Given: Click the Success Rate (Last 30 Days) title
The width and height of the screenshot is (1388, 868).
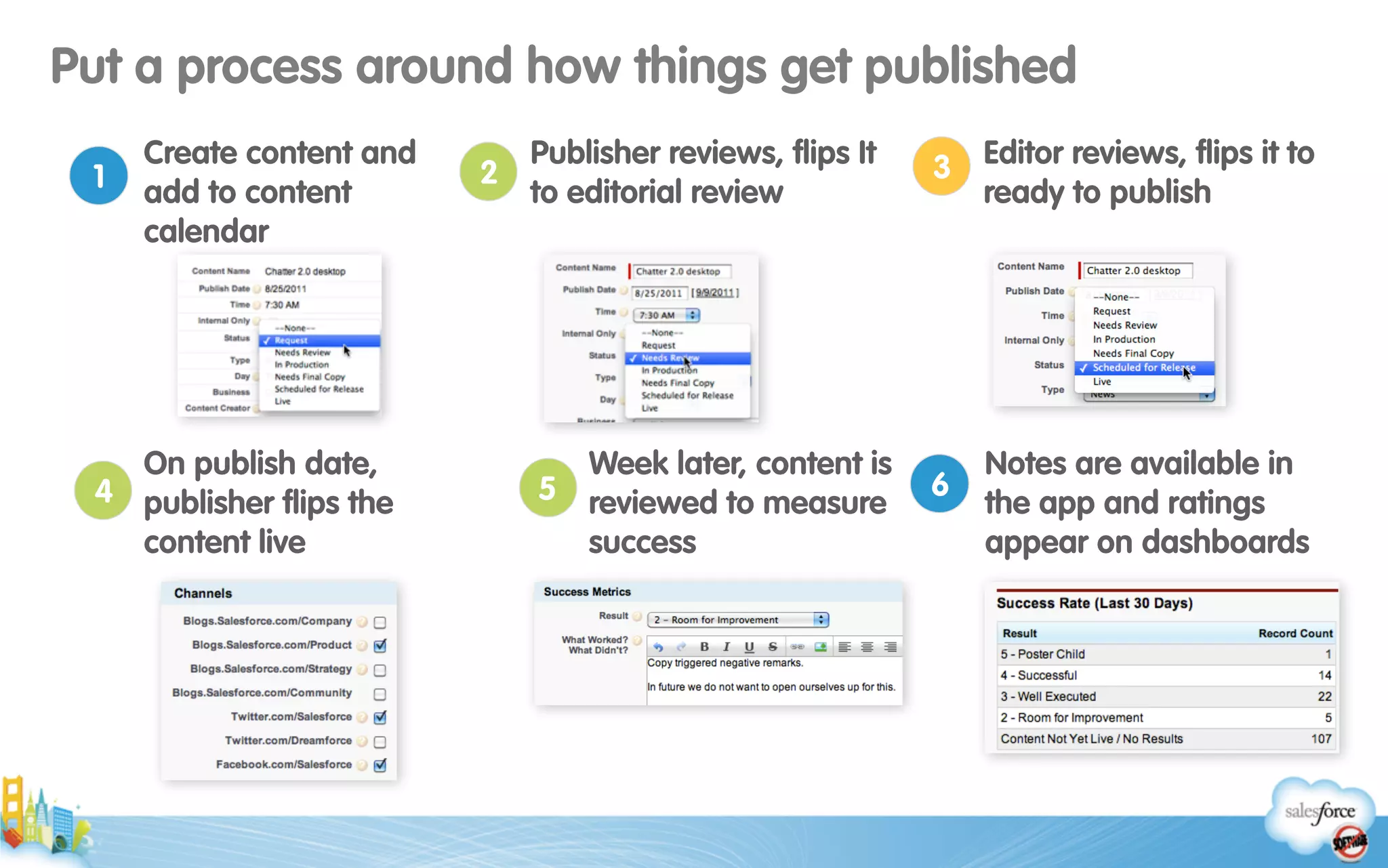Looking at the screenshot, I should click(x=1095, y=603).
